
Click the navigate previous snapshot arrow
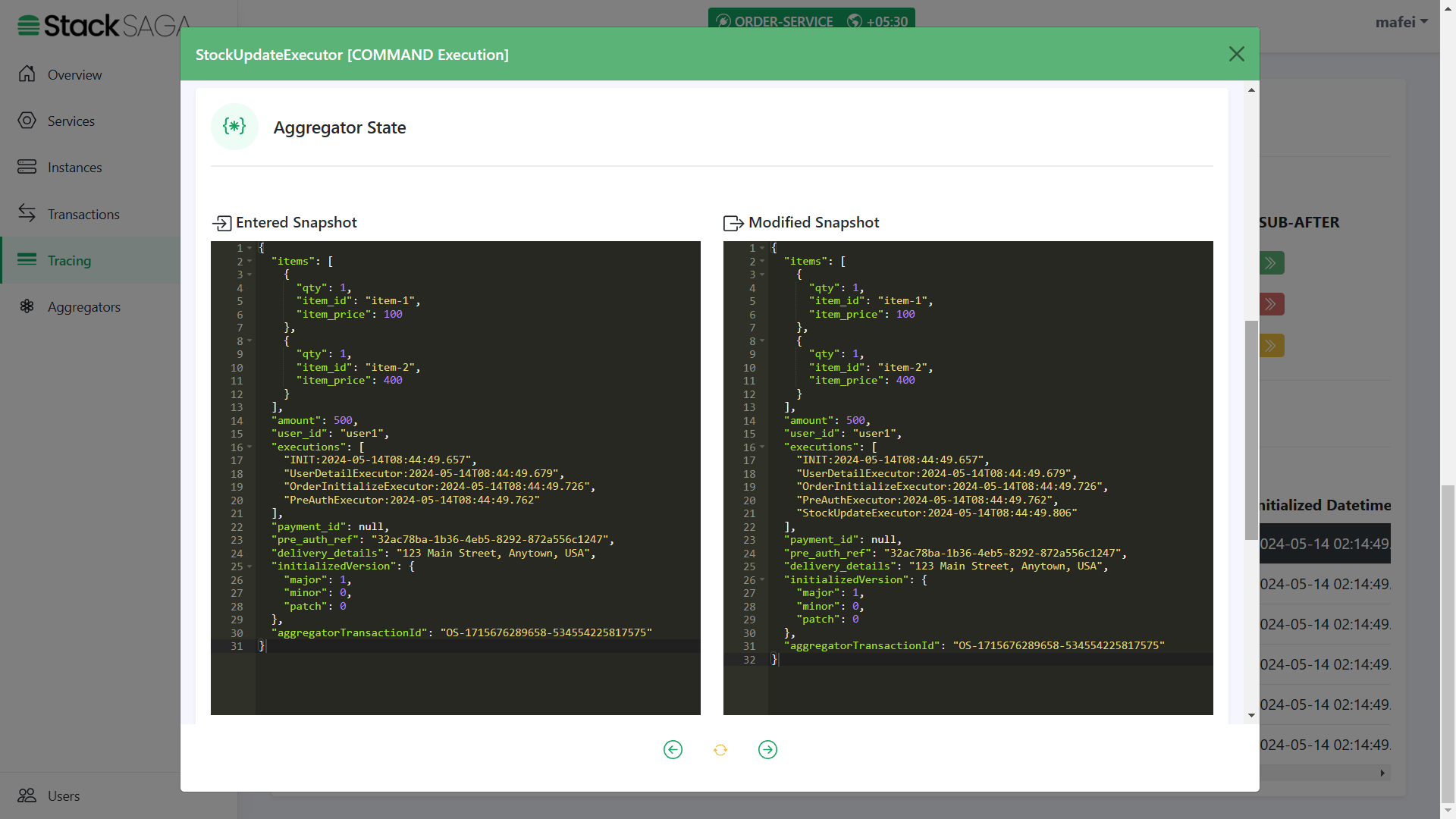(672, 749)
